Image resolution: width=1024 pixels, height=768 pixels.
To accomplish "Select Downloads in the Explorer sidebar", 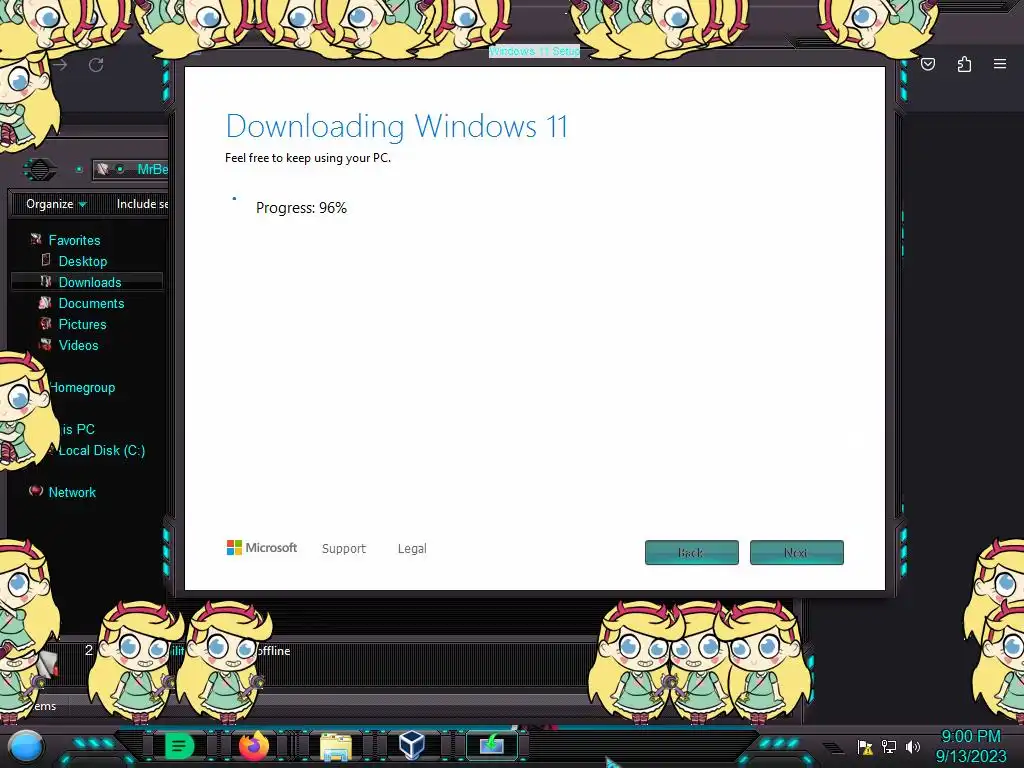I will 90,282.
